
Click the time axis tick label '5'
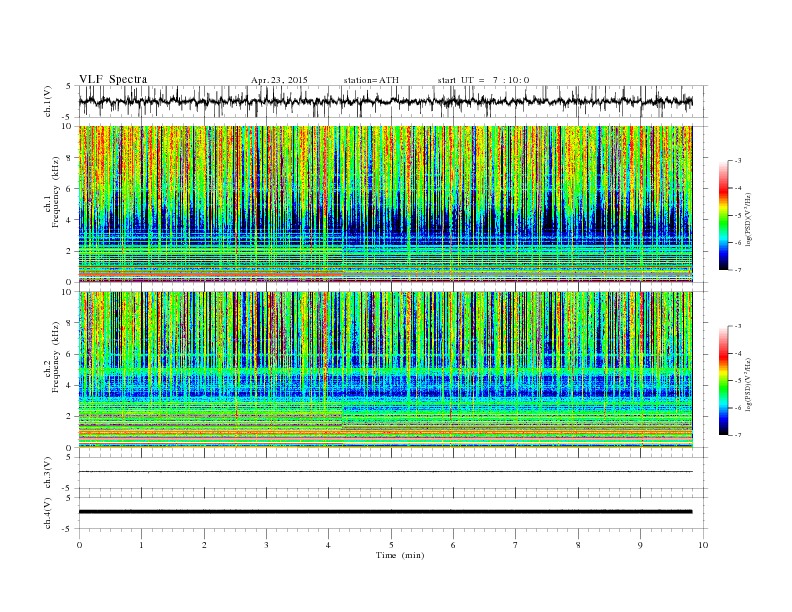(391, 545)
